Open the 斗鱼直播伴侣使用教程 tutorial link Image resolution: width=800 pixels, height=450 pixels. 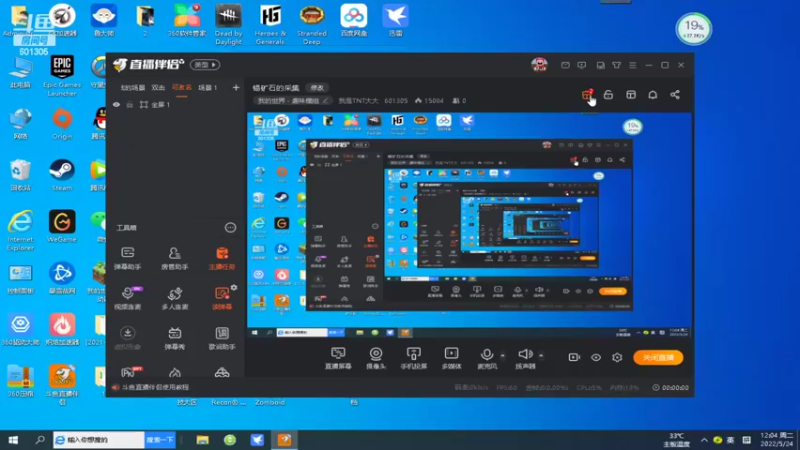tap(155, 387)
